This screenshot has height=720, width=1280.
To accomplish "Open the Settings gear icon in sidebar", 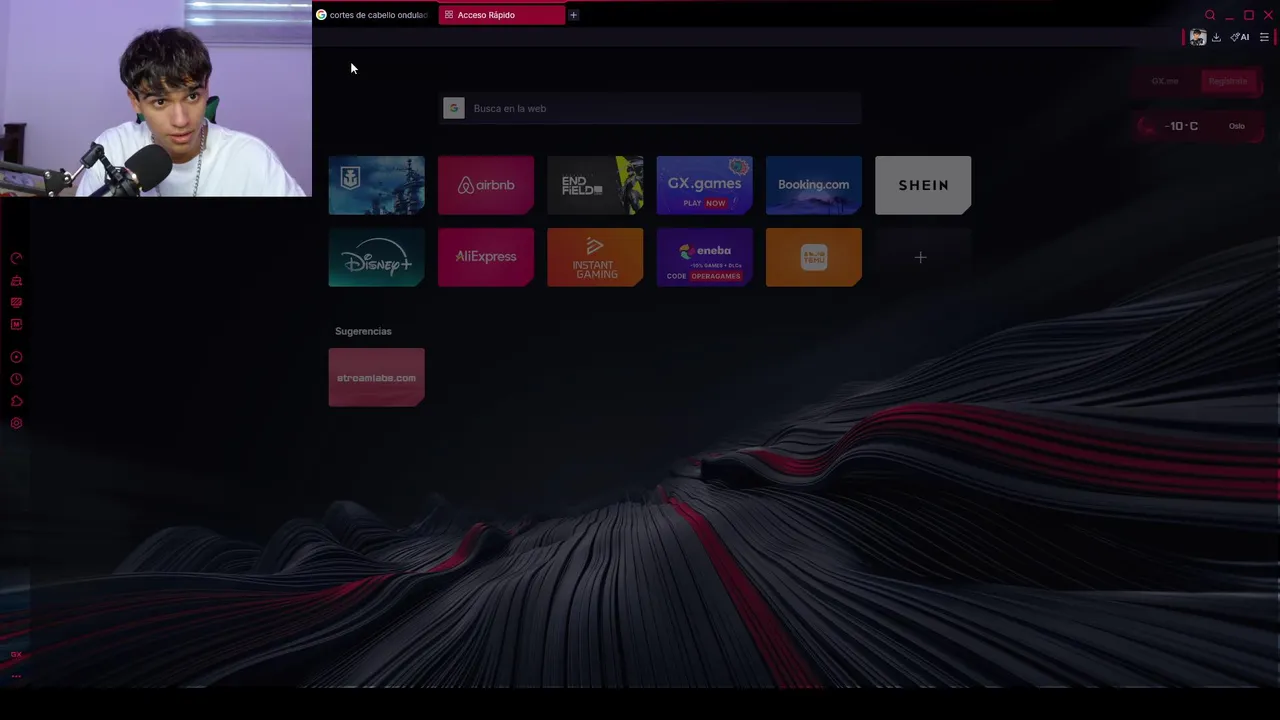I will pyautogui.click(x=16, y=423).
